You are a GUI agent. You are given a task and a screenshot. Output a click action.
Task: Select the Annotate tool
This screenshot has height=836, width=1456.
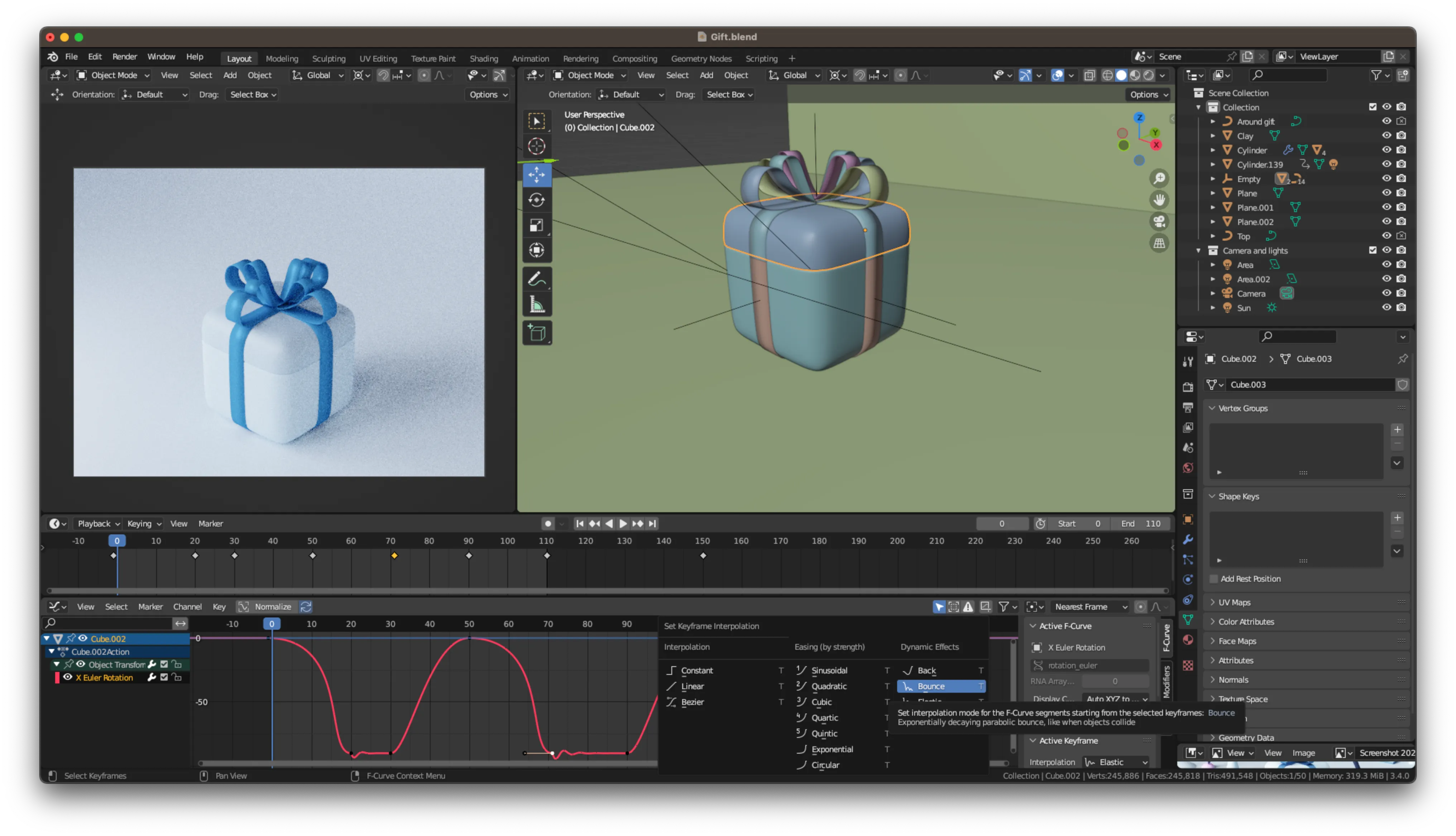536,280
